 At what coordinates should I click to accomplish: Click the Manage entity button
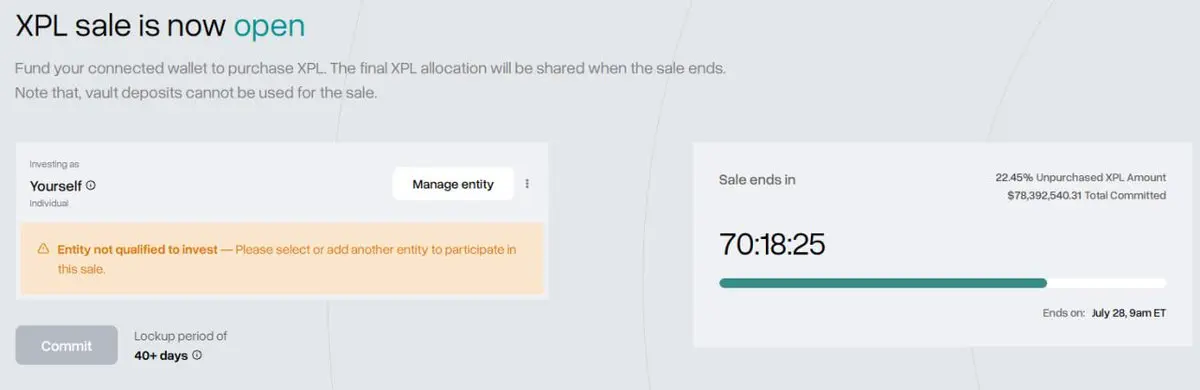453,184
